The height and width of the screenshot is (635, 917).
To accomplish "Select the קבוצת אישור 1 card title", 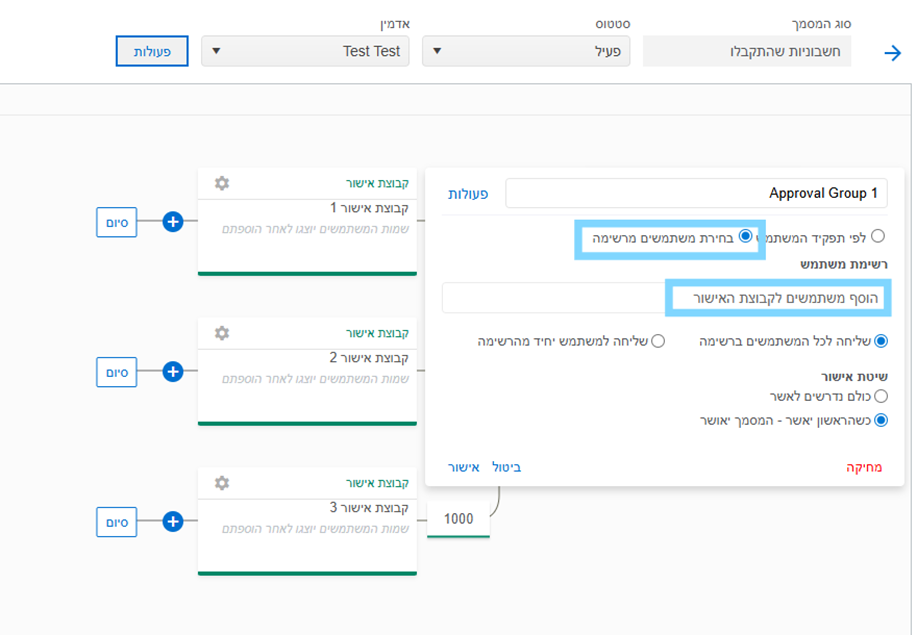I will [x=369, y=208].
